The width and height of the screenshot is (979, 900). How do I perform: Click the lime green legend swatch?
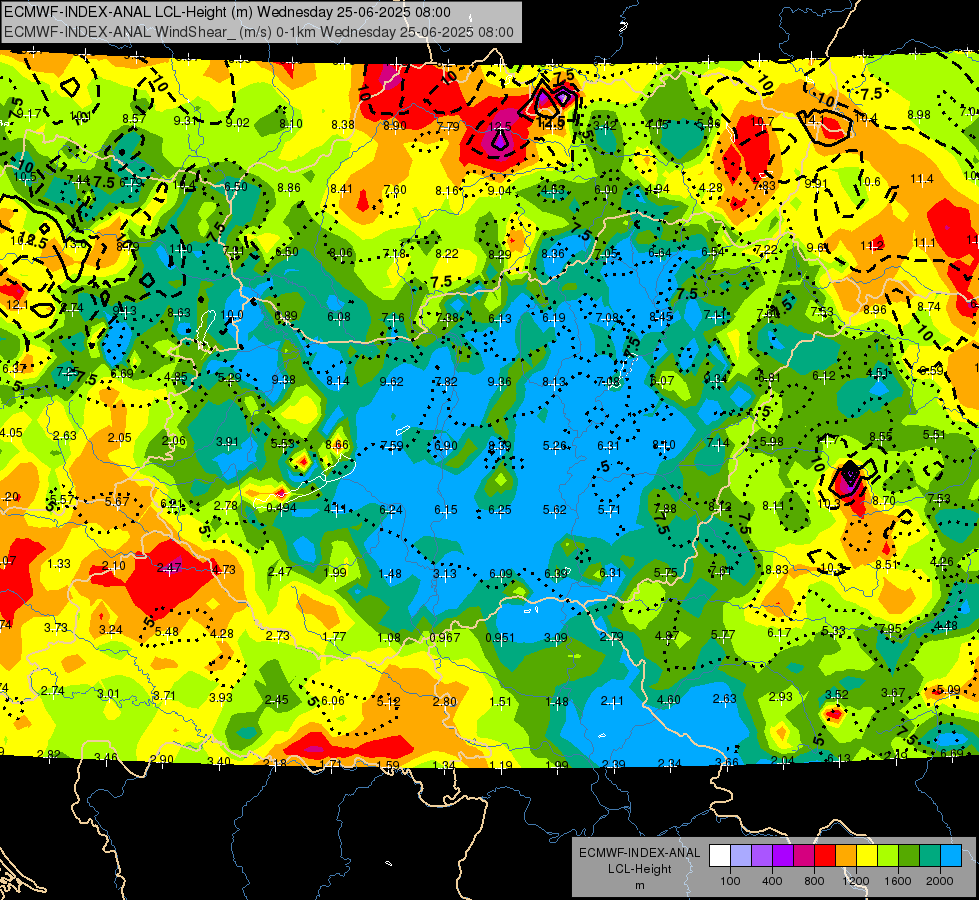coord(888,856)
